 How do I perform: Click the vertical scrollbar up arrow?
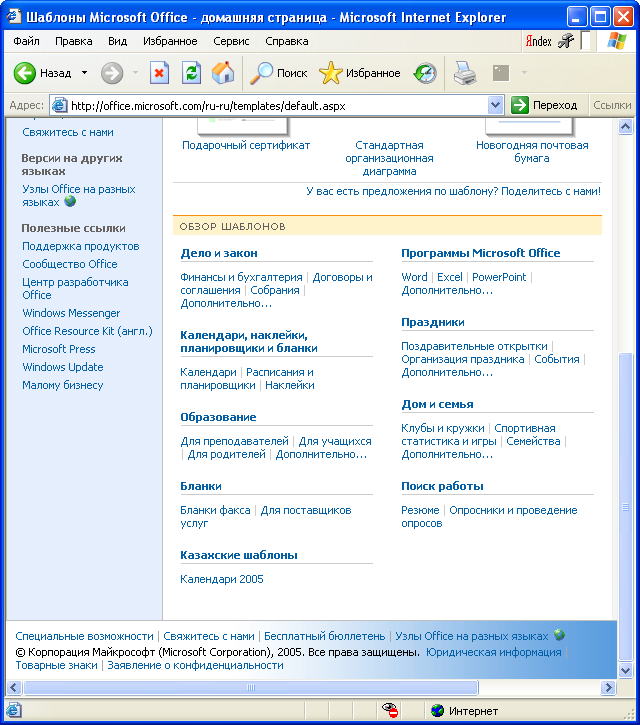tap(625, 127)
